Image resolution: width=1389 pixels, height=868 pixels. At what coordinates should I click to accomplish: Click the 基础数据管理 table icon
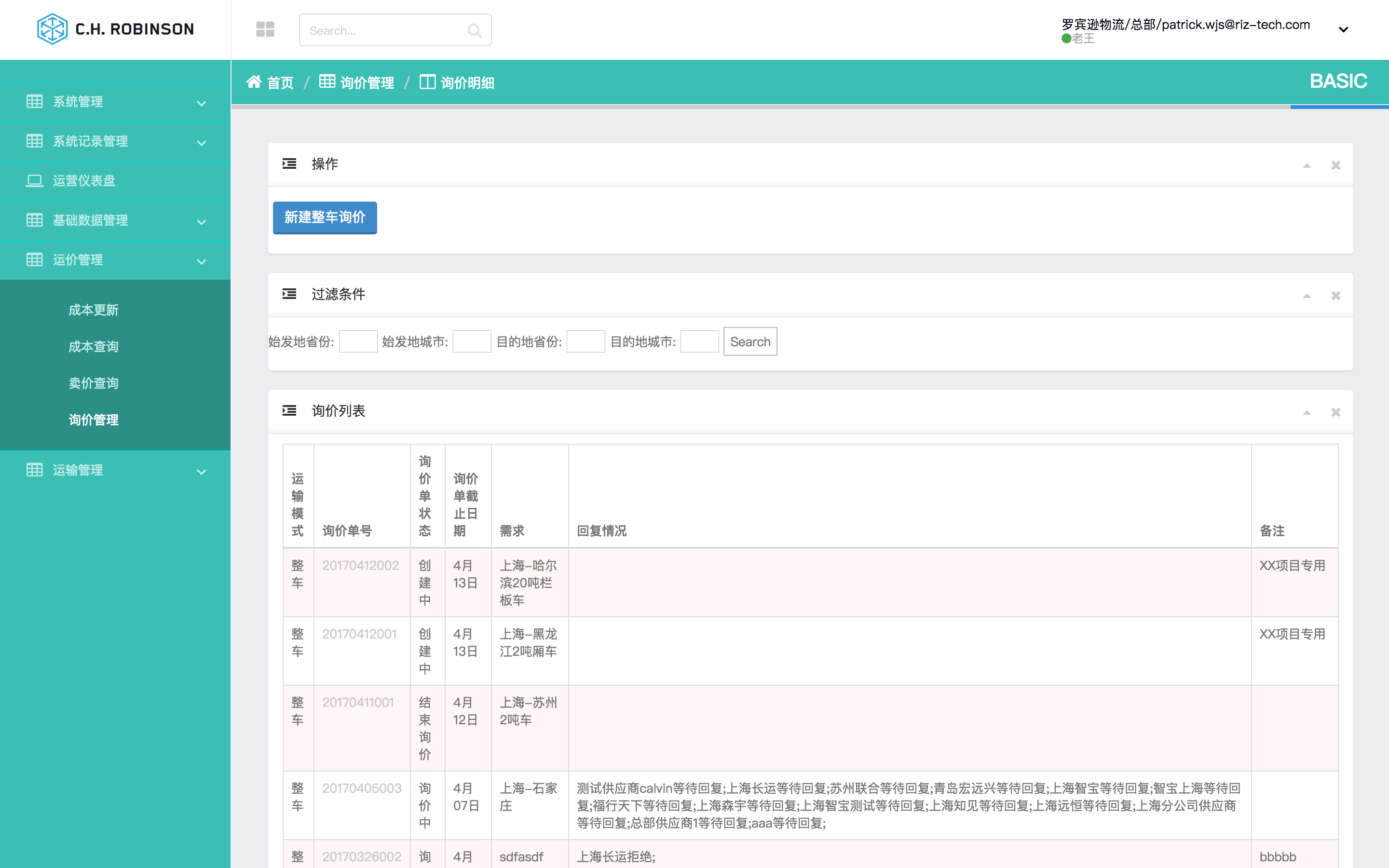[x=34, y=220]
